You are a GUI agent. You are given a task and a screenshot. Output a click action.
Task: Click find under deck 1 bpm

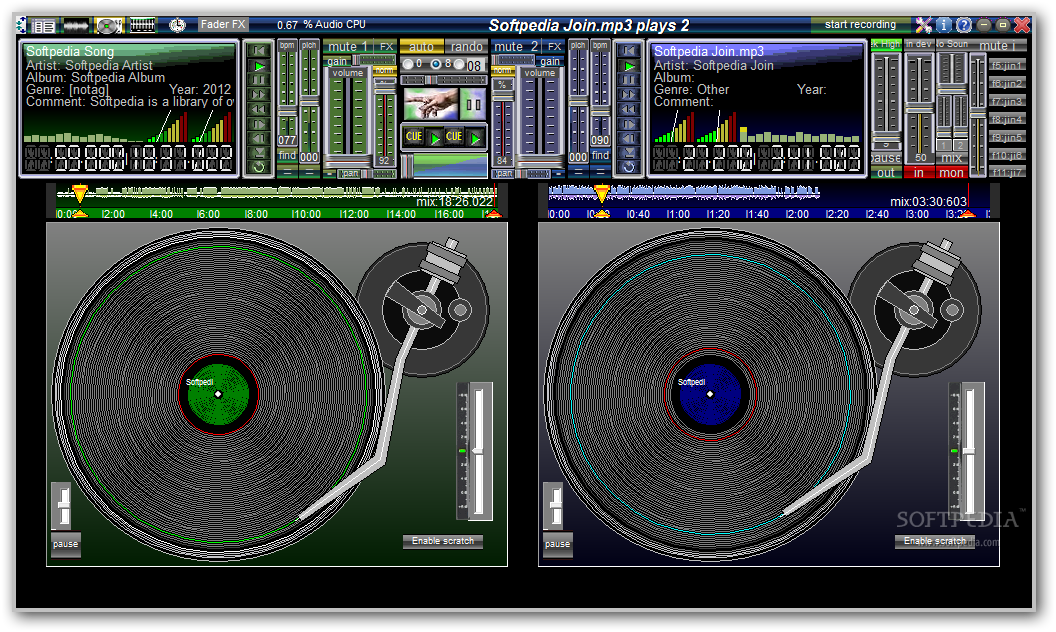coord(287,156)
